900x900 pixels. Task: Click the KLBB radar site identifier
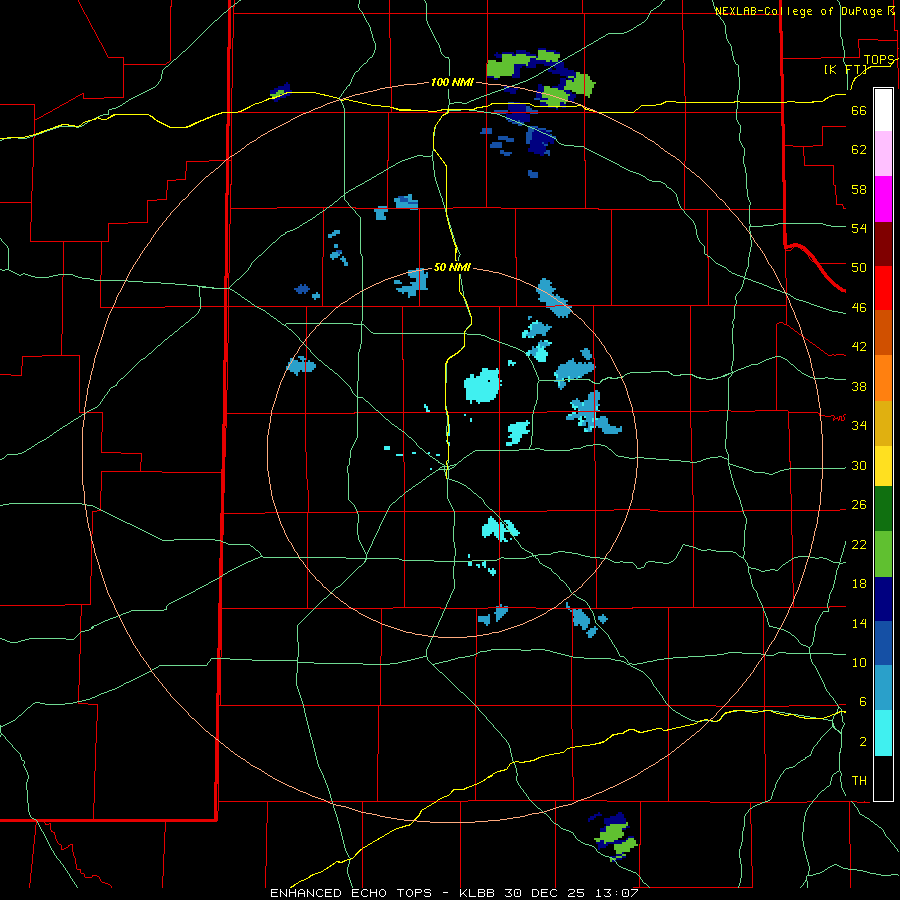(x=477, y=893)
